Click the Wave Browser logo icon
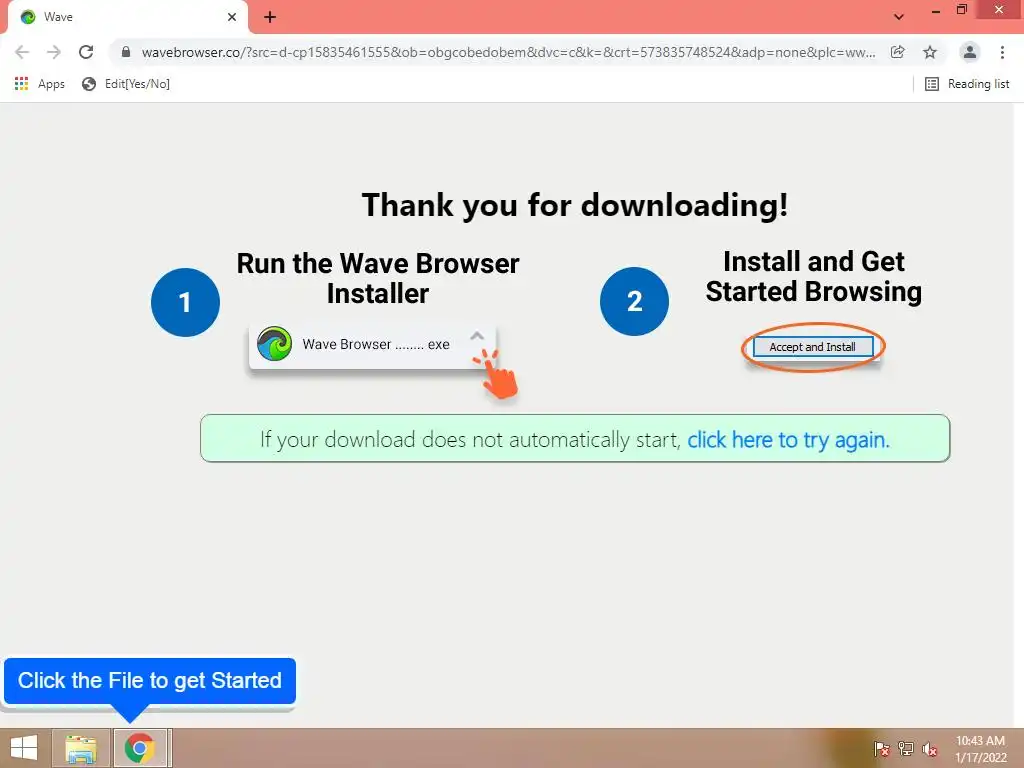Screen dimensions: 1024x768 tap(274, 344)
